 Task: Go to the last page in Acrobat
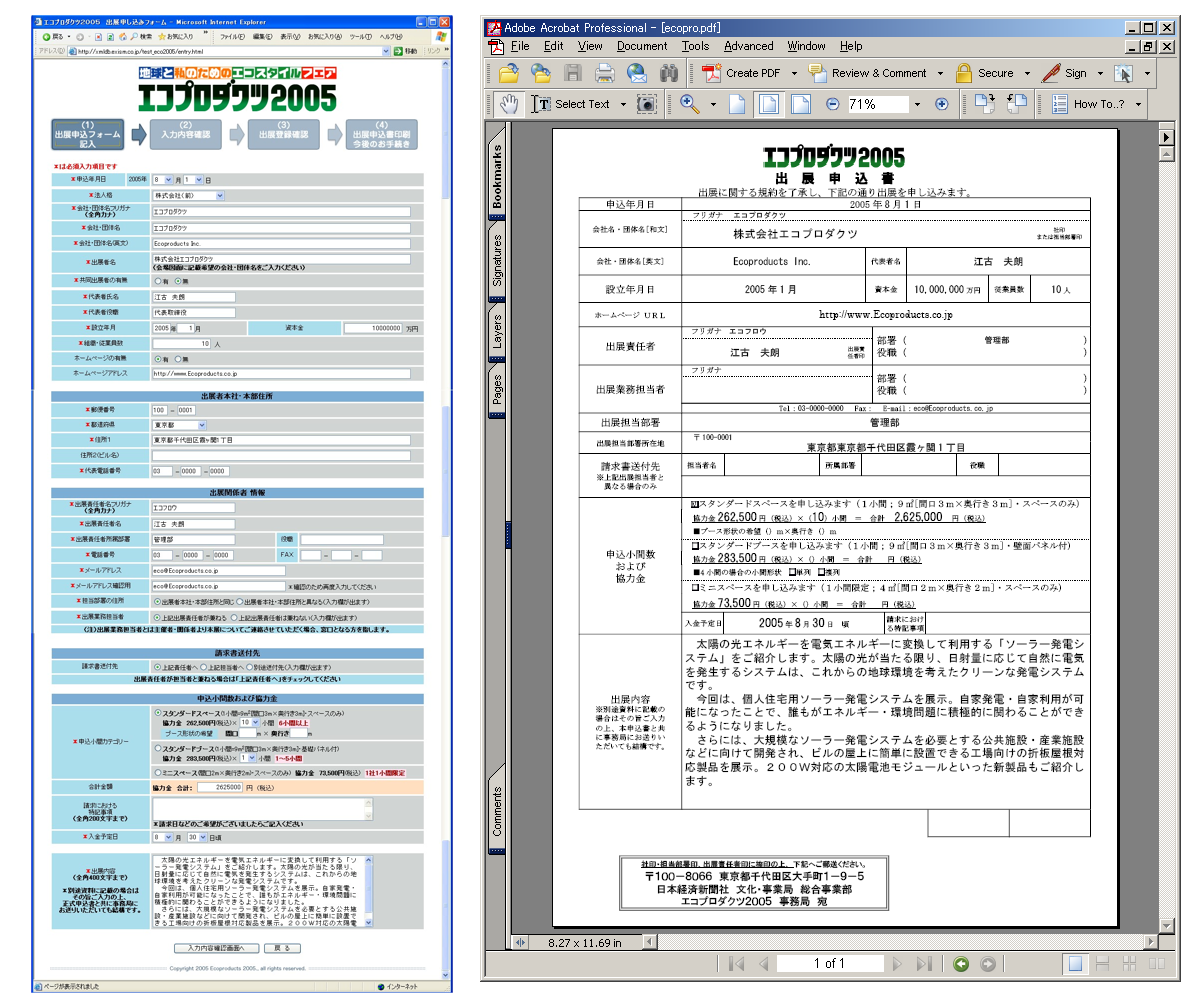coord(924,964)
